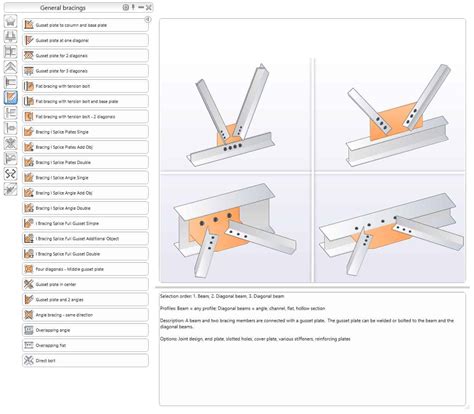Select Gusset plate and 2 angles
The image size is (474, 414).
(85, 300)
